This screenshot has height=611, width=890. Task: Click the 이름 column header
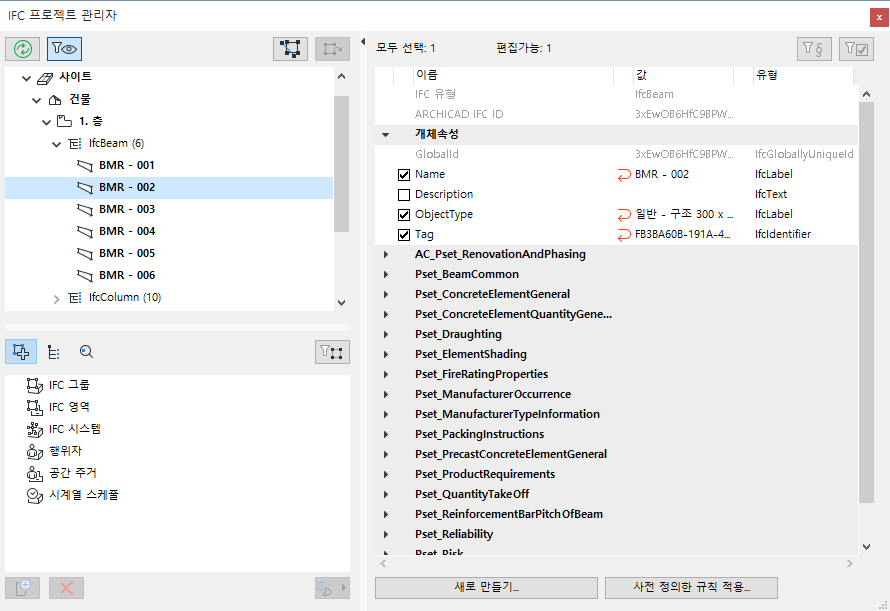(513, 75)
